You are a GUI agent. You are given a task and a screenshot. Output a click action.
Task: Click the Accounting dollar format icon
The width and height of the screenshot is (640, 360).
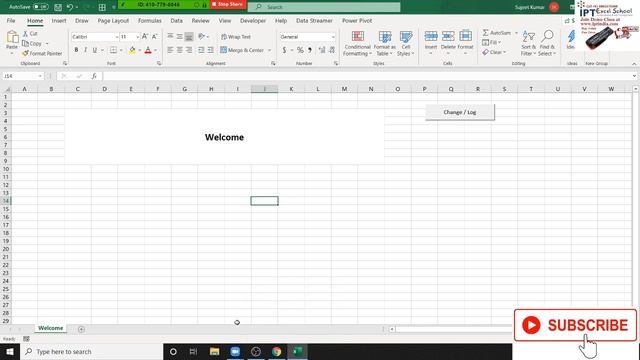pos(284,50)
